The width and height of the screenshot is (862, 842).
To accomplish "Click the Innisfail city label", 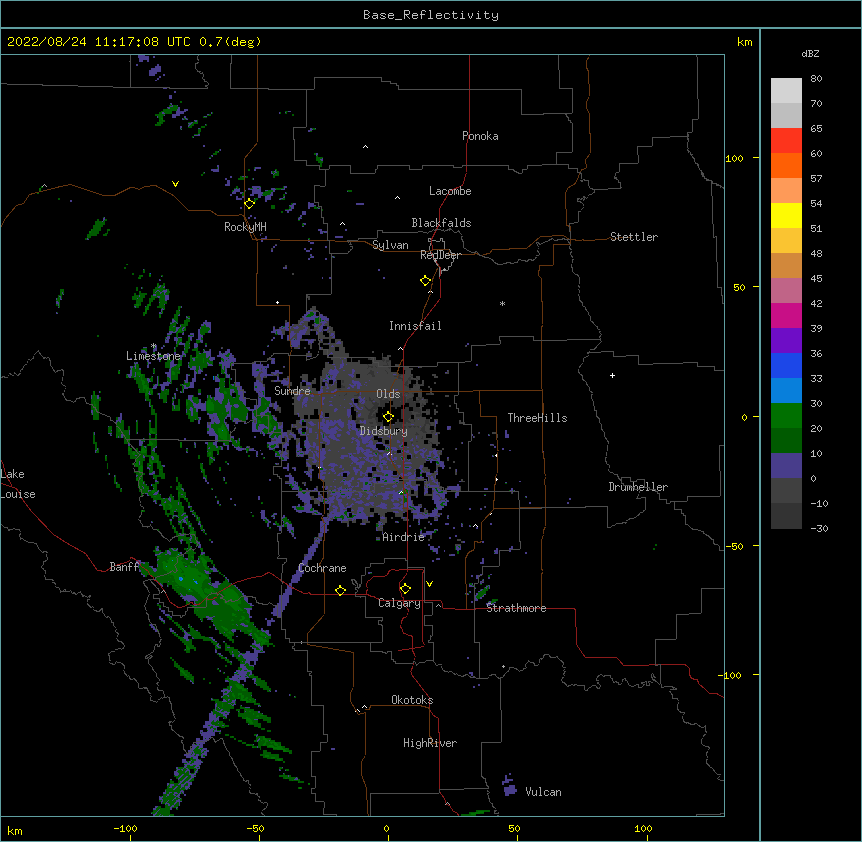I will point(415,326).
